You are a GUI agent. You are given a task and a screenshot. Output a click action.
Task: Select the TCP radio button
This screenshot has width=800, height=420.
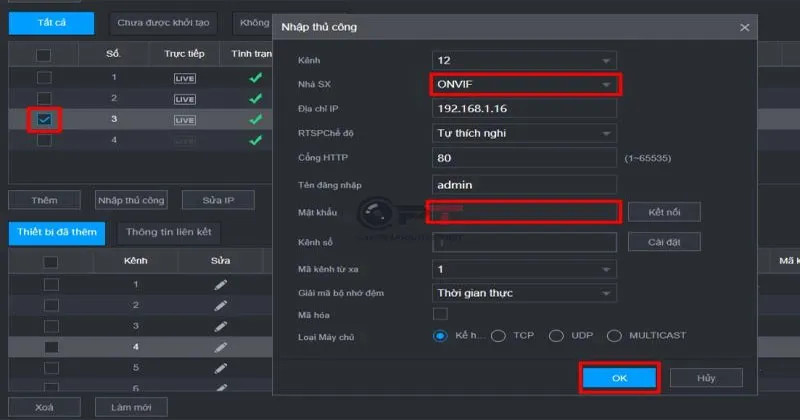pyautogui.click(x=498, y=336)
